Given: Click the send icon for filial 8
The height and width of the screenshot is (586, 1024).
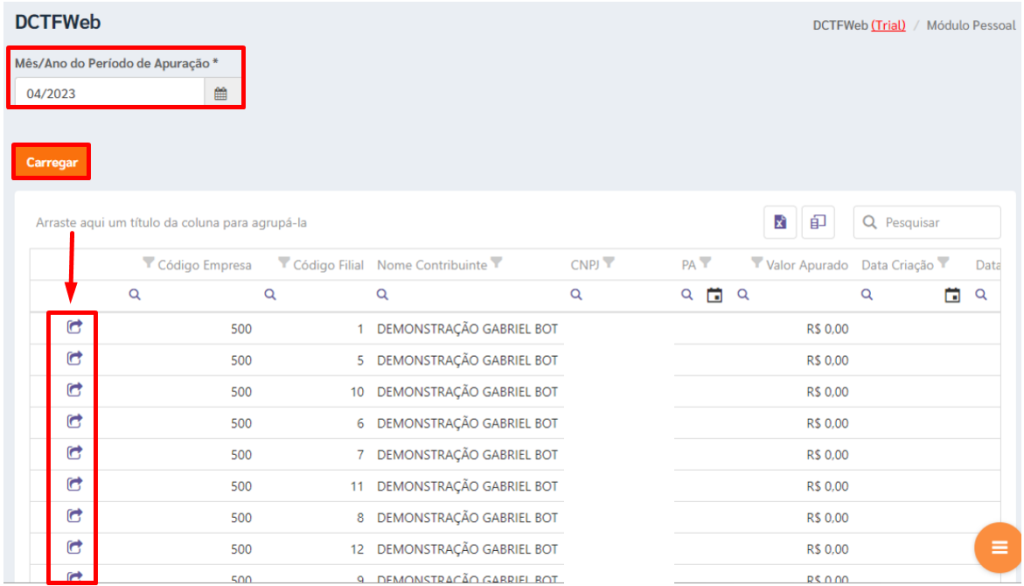Looking at the screenshot, I should click(74, 515).
